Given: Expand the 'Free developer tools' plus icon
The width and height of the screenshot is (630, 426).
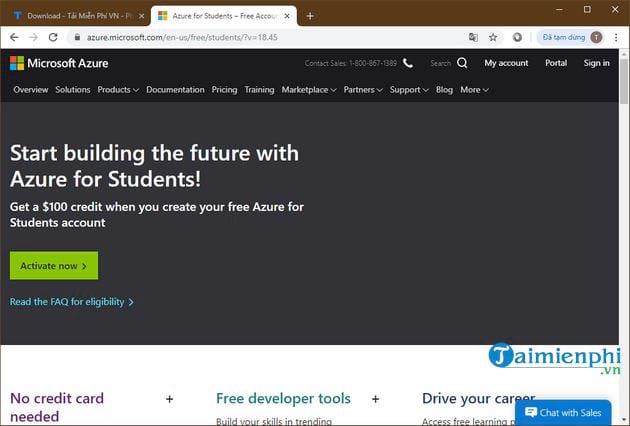Looking at the screenshot, I should [x=375, y=399].
